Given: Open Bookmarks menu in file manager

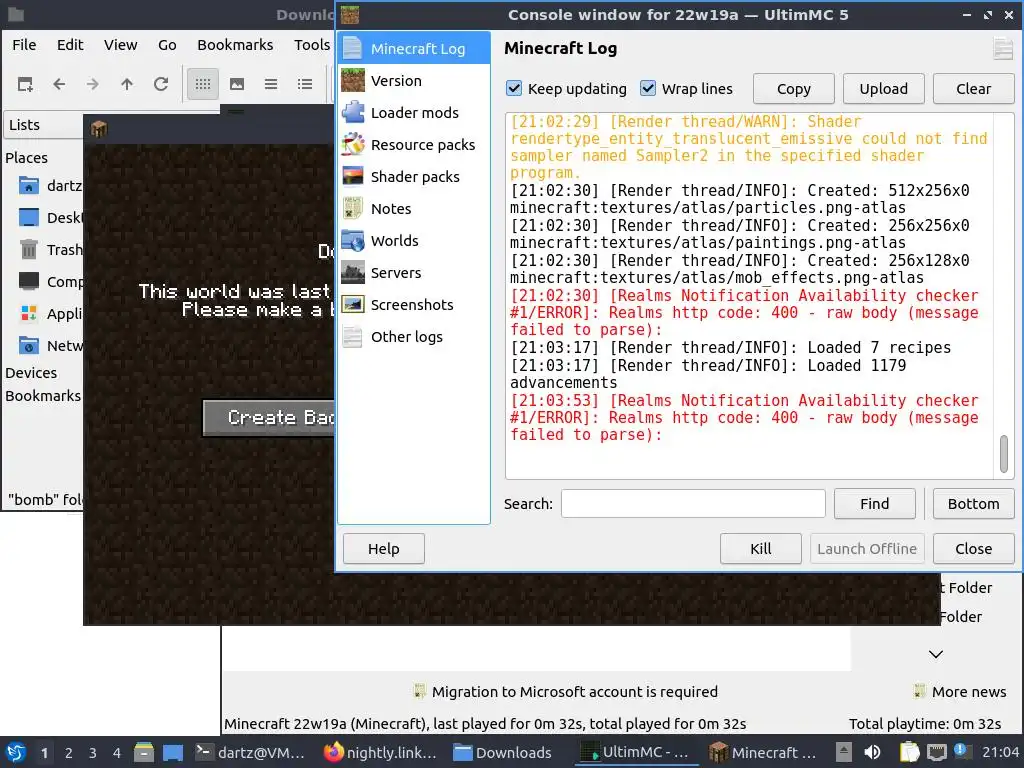Looking at the screenshot, I should point(235,45).
